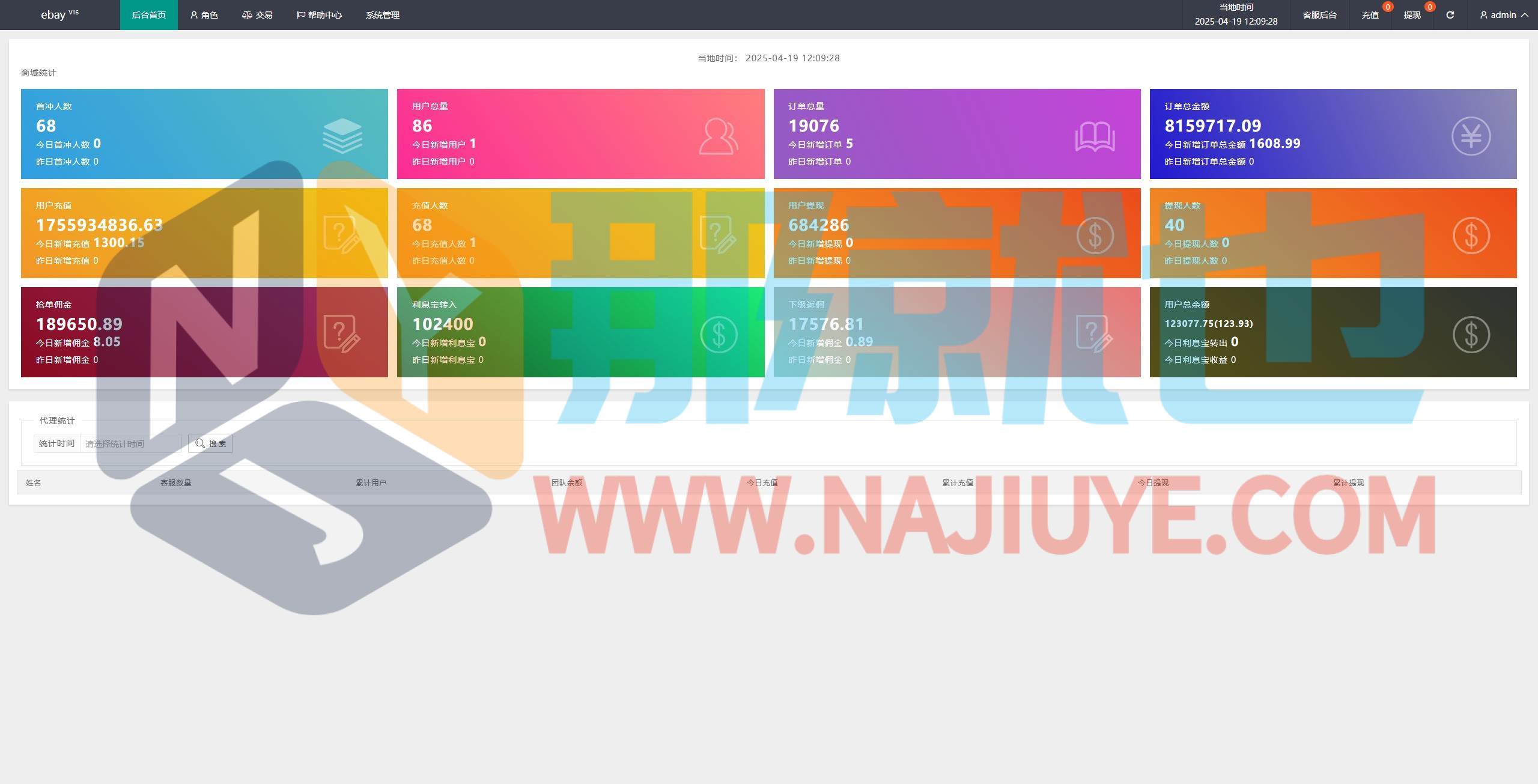Click the dollar icon on 利息宝转入 card
Viewport: 1538px width, 784px height.
[x=719, y=335]
